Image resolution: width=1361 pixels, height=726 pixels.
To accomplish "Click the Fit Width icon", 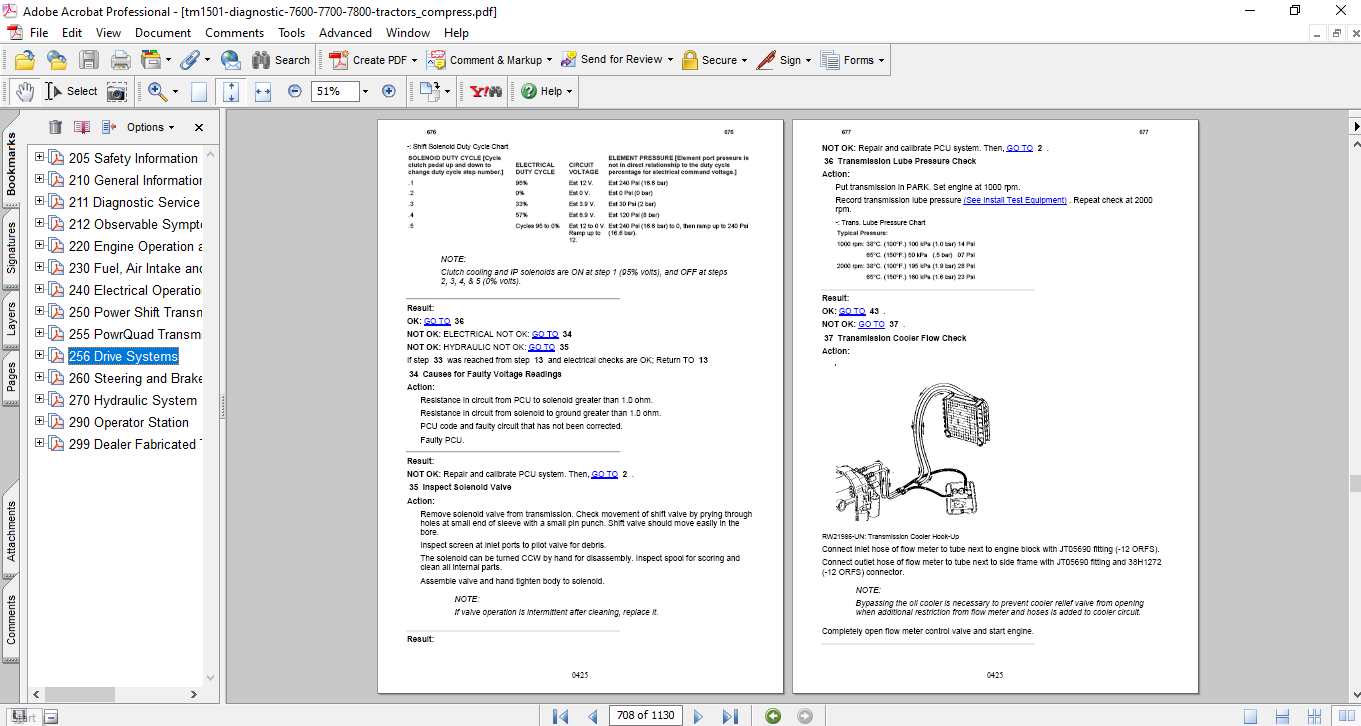I will 263,91.
